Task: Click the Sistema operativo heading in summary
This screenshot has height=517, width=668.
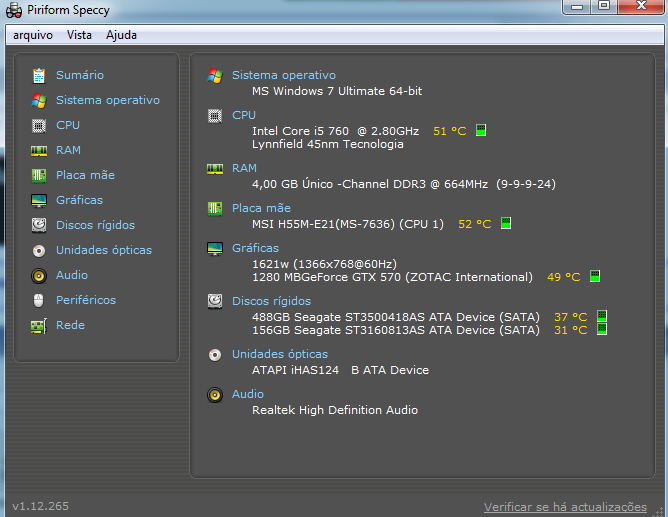Action: [284, 75]
